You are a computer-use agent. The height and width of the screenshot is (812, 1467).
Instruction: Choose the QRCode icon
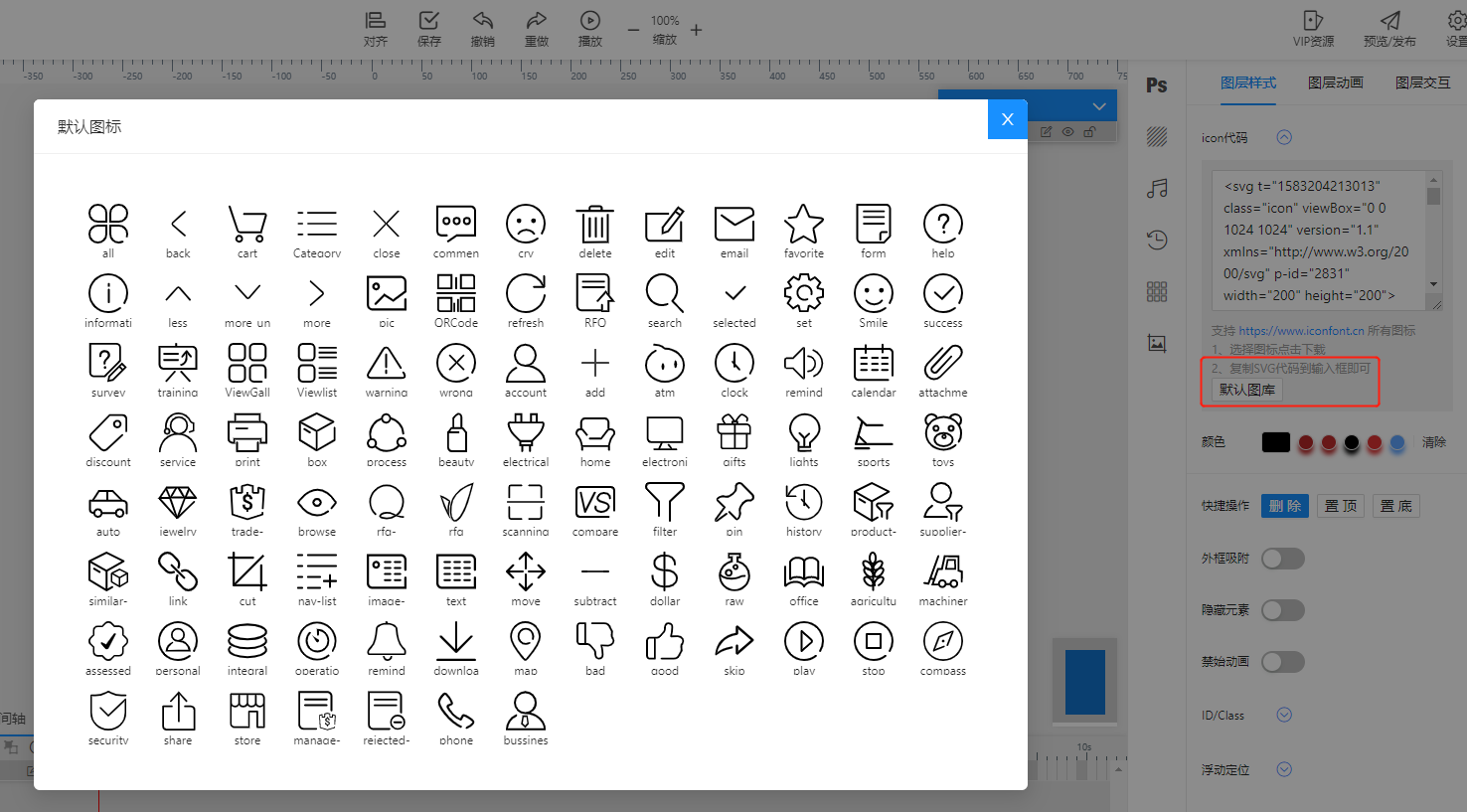pyautogui.click(x=456, y=294)
